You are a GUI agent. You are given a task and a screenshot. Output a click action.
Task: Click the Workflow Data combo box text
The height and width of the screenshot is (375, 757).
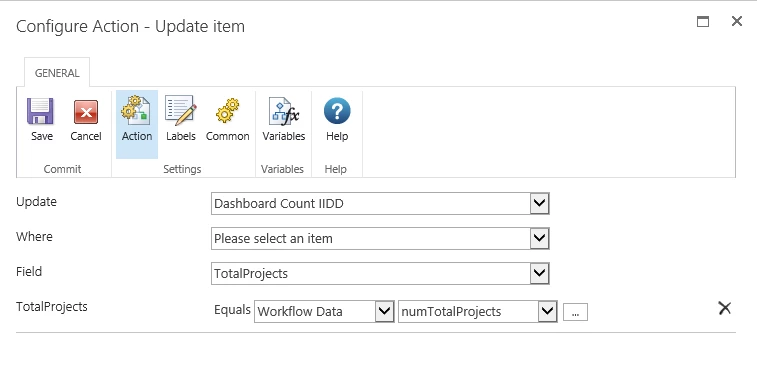300,312
